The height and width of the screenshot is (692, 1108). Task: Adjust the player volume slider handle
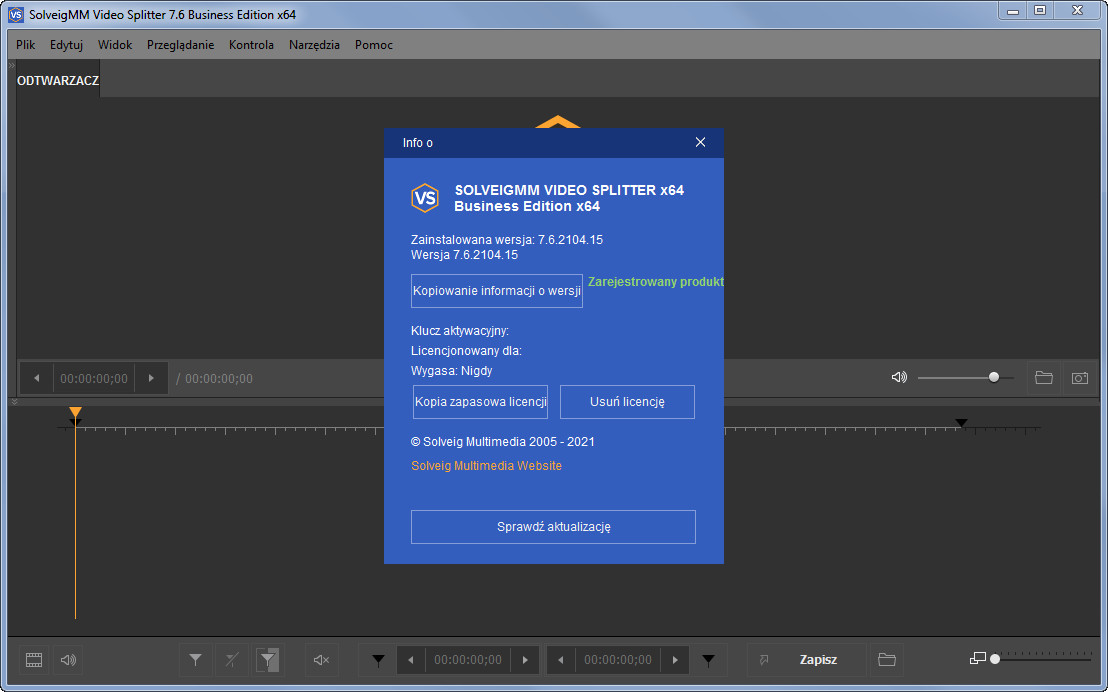click(x=994, y=377)
